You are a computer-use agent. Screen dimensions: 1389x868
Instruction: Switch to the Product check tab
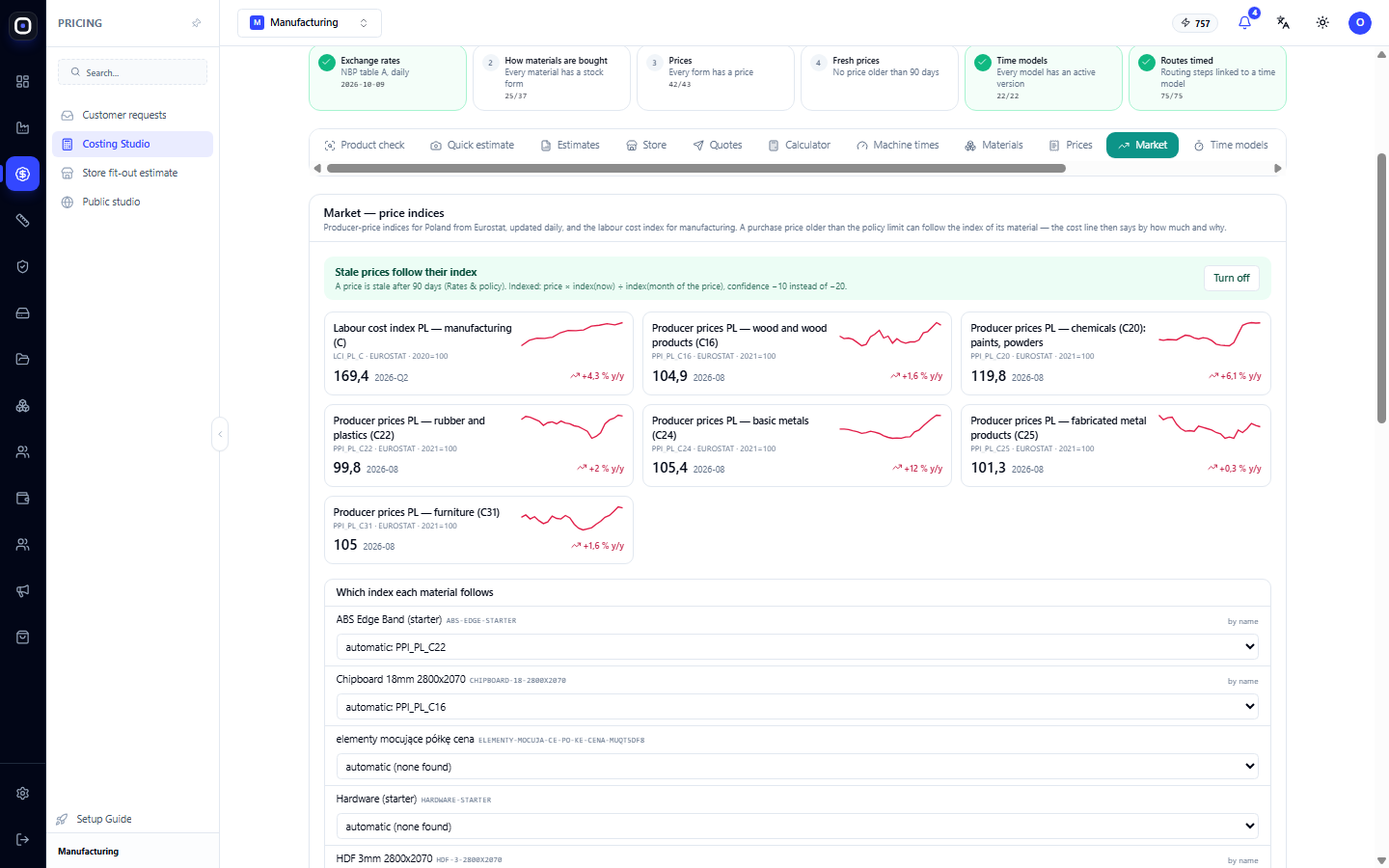coord(365,146)
